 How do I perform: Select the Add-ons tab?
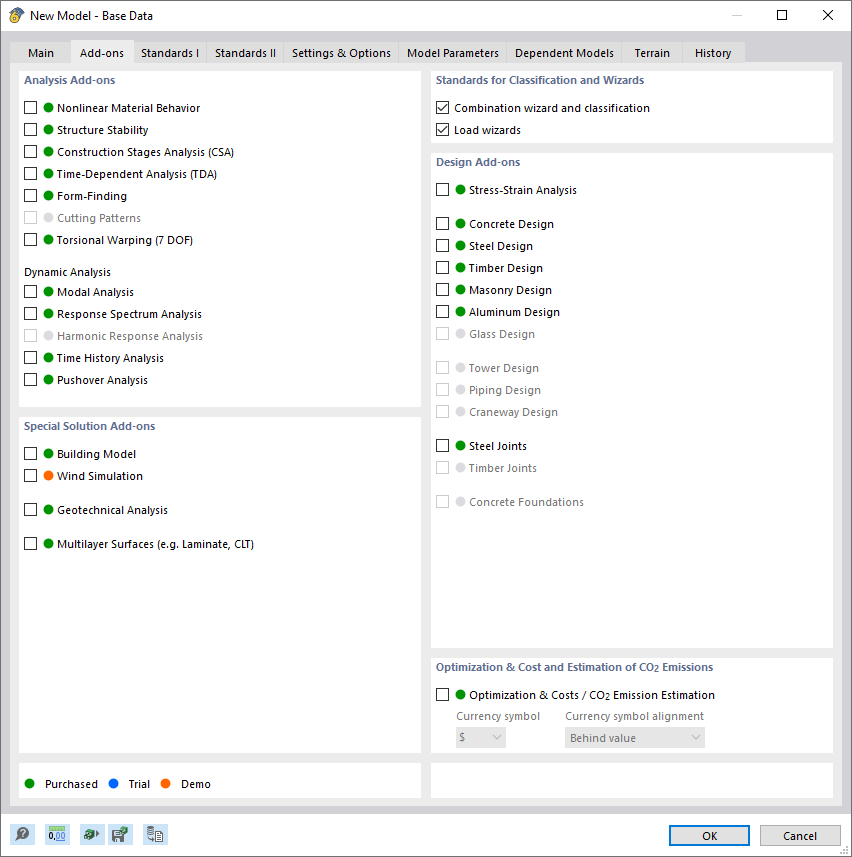(102, 53)
